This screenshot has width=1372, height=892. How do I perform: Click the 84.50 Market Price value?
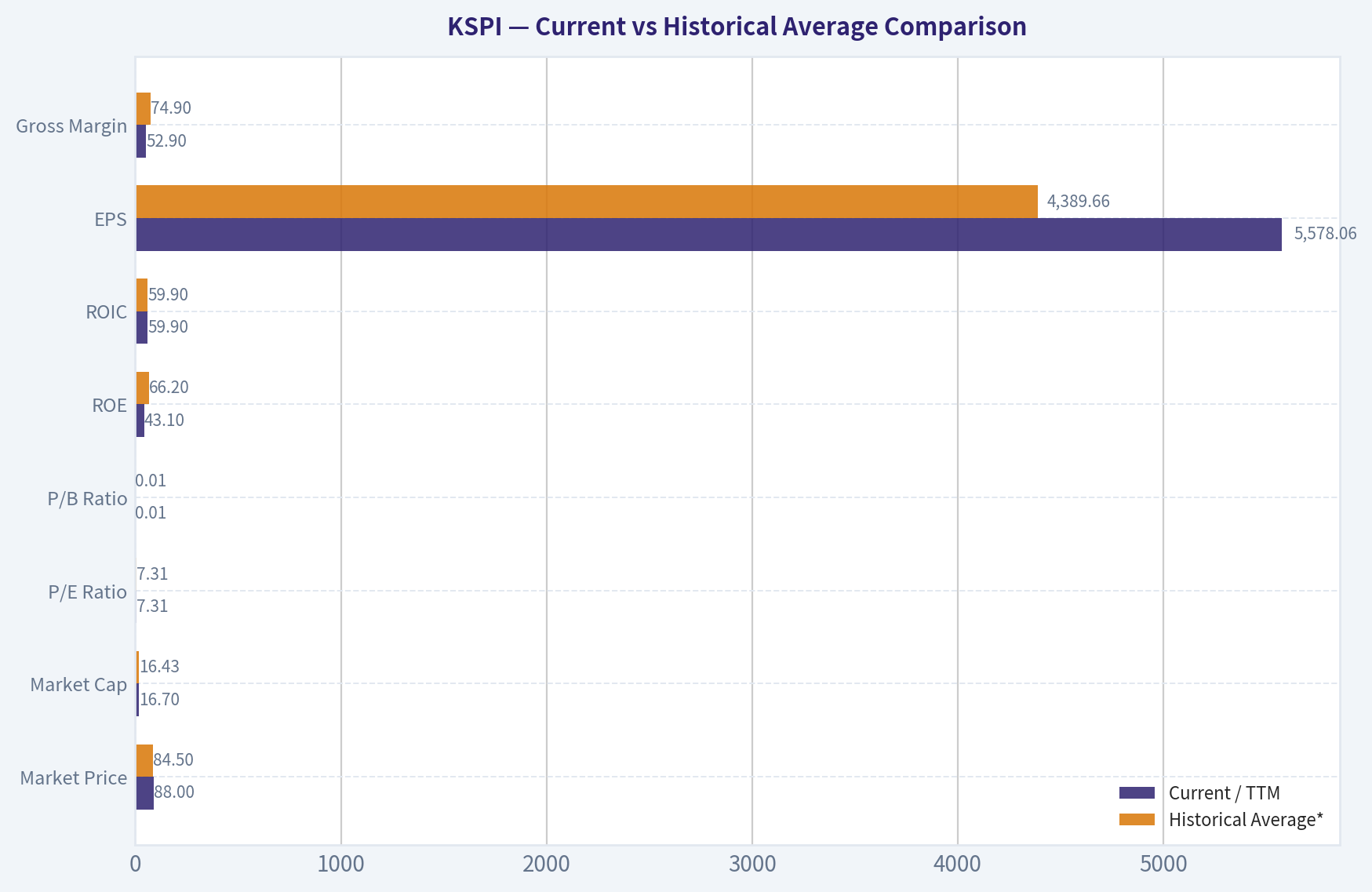coord(173,760)
